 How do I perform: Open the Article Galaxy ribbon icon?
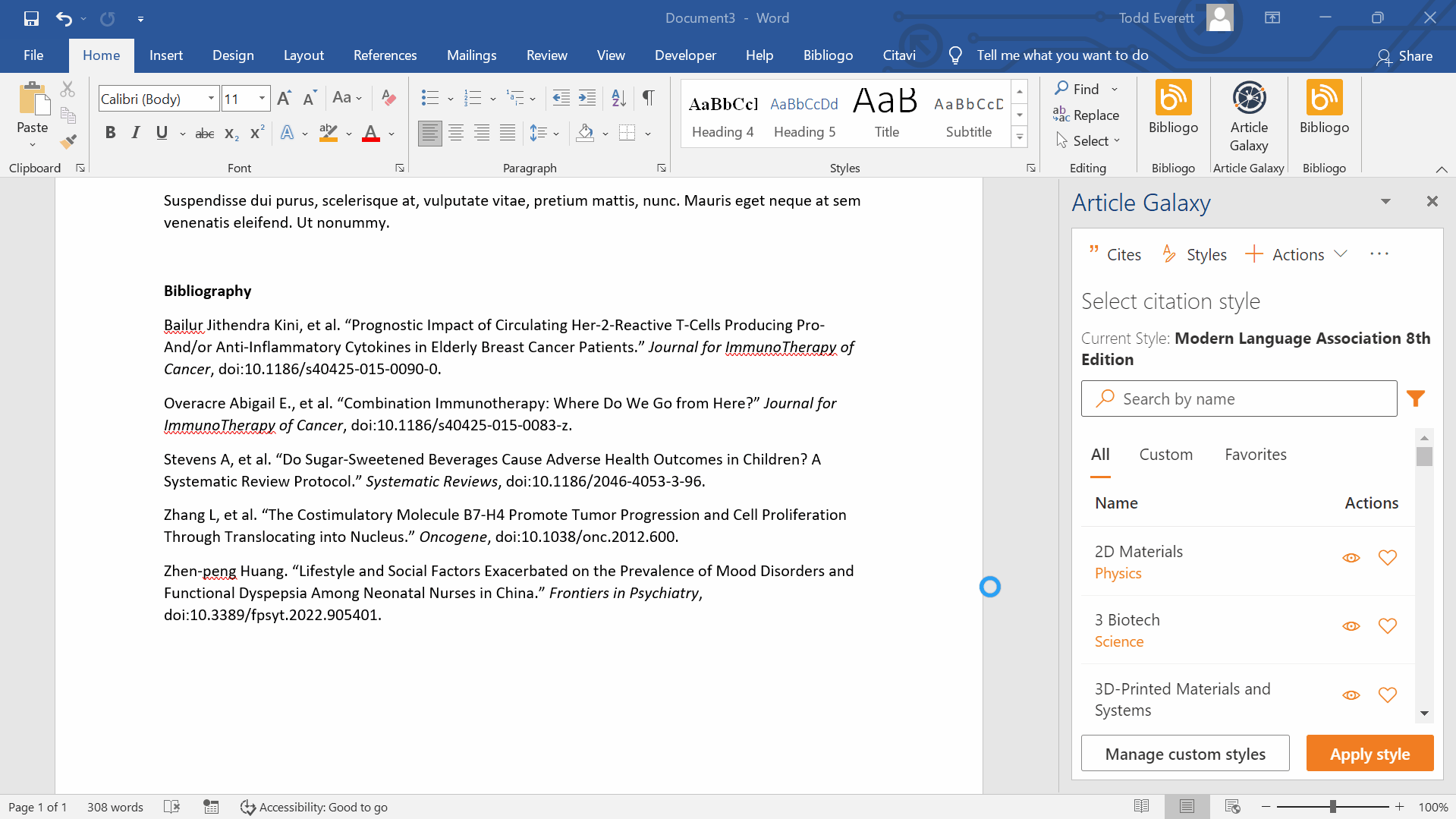[1249, 116]
